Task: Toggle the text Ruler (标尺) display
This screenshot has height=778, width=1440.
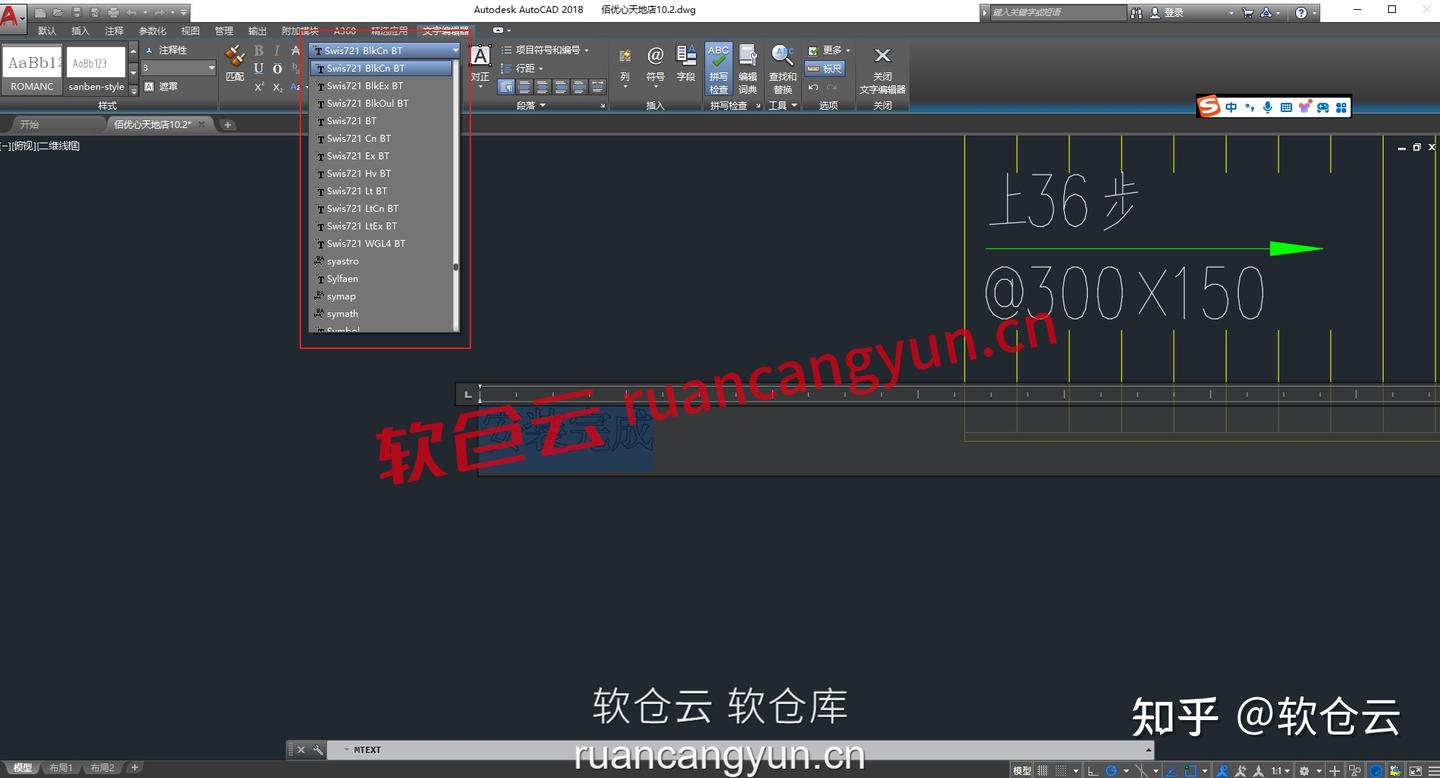Action: point(826,68)
